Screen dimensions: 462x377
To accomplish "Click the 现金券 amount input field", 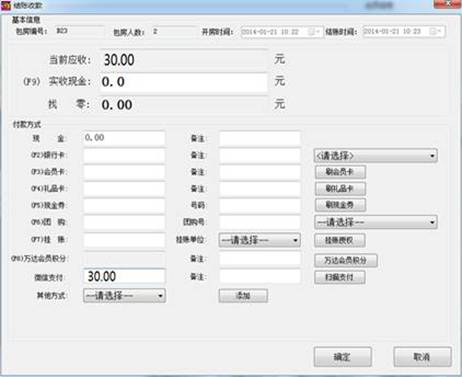I will (x=124, y=205).
